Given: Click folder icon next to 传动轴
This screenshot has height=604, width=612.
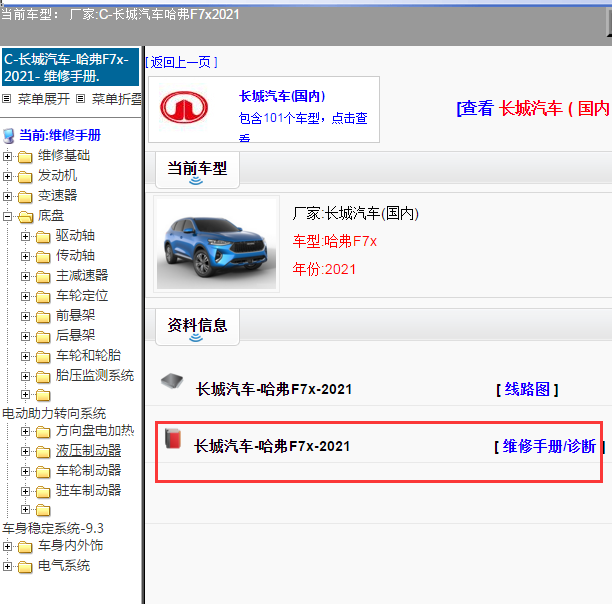Looking at the screenshot, I should (43, 257).
